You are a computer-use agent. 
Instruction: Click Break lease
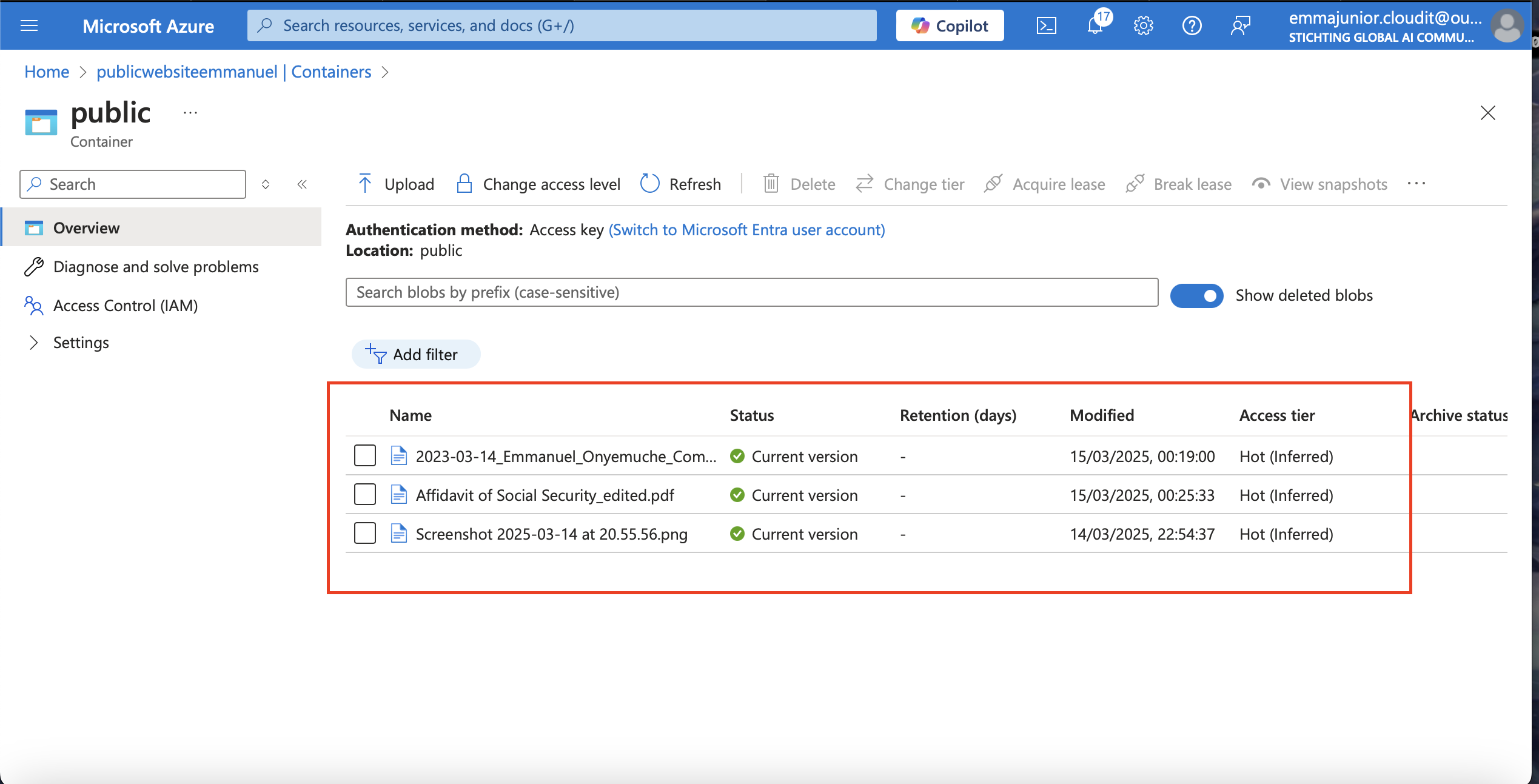pos(1178,184)
